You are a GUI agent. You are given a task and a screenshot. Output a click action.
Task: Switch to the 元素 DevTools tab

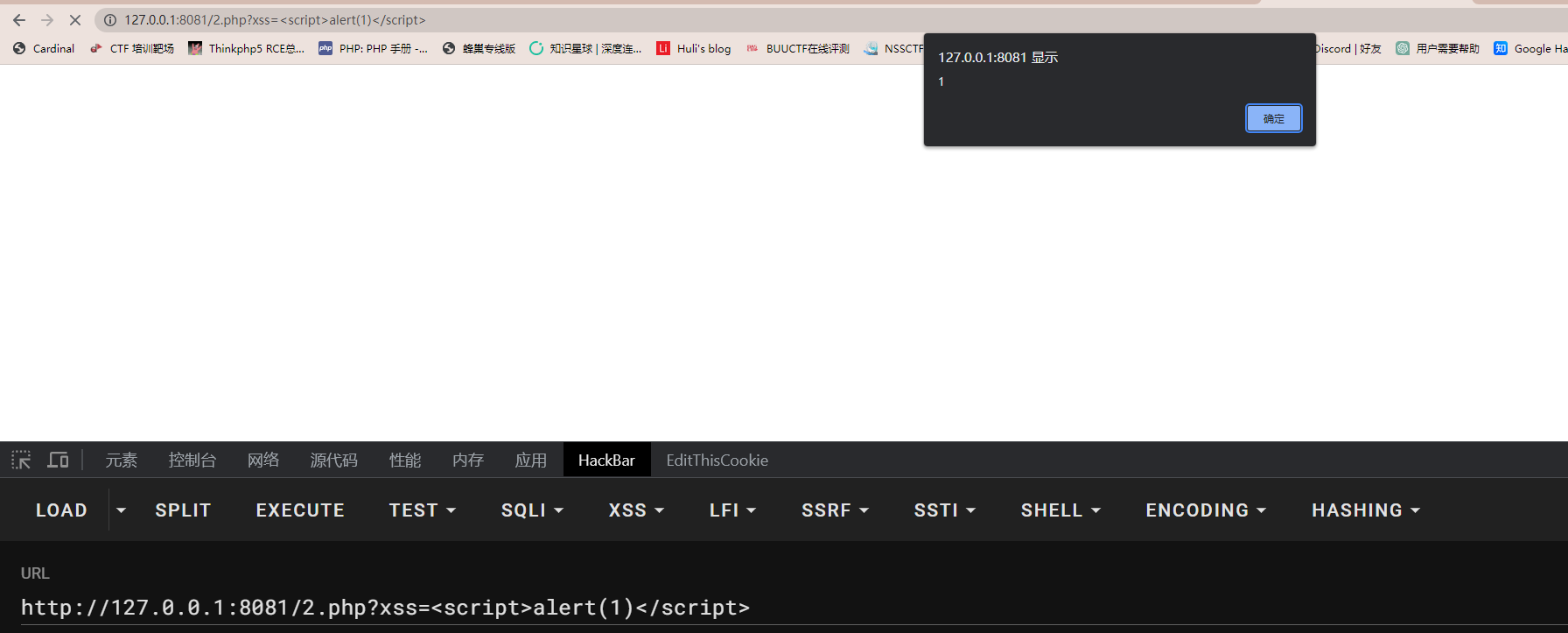tap(122, 460)
